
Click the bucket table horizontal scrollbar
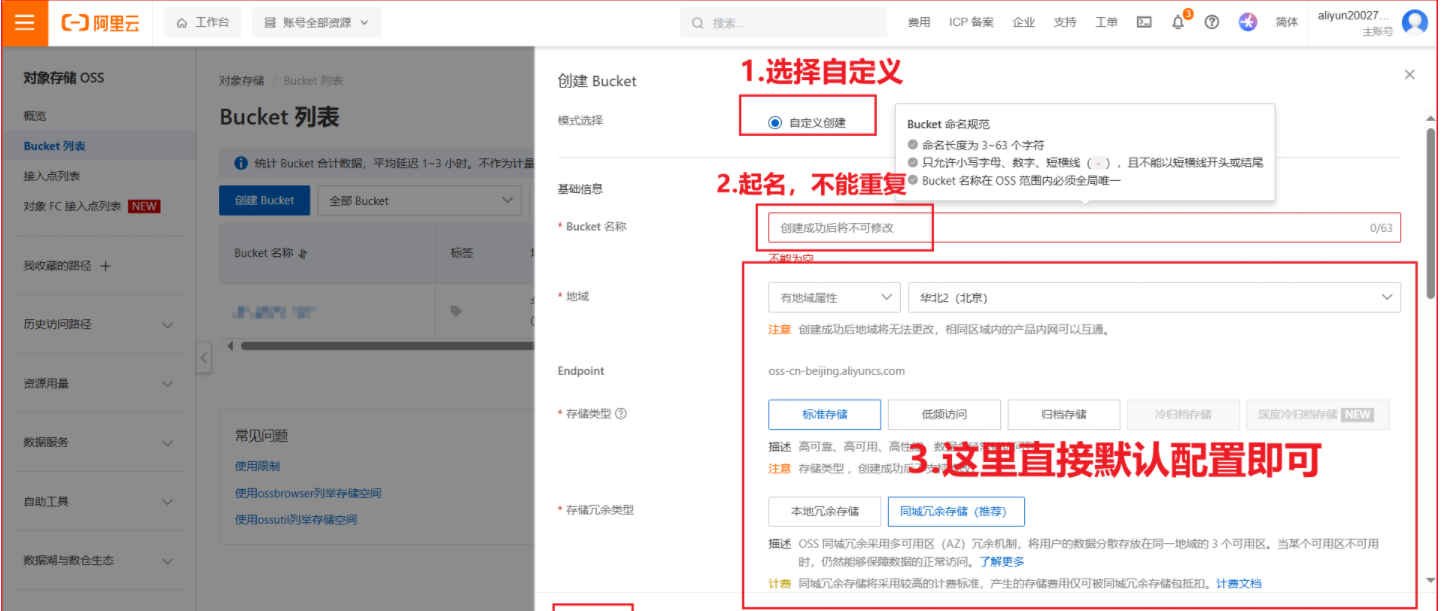(385, 346)
